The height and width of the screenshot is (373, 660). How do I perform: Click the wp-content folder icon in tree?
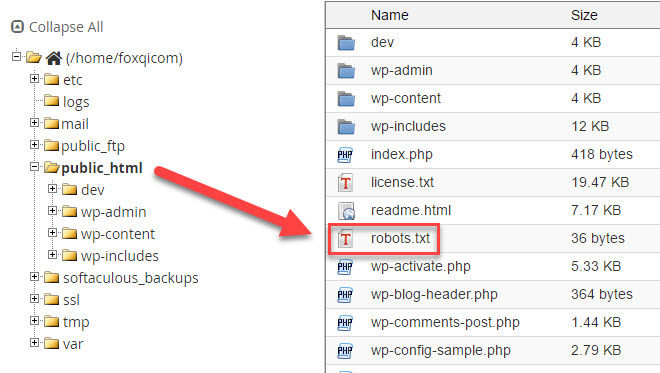click(69, 233)
